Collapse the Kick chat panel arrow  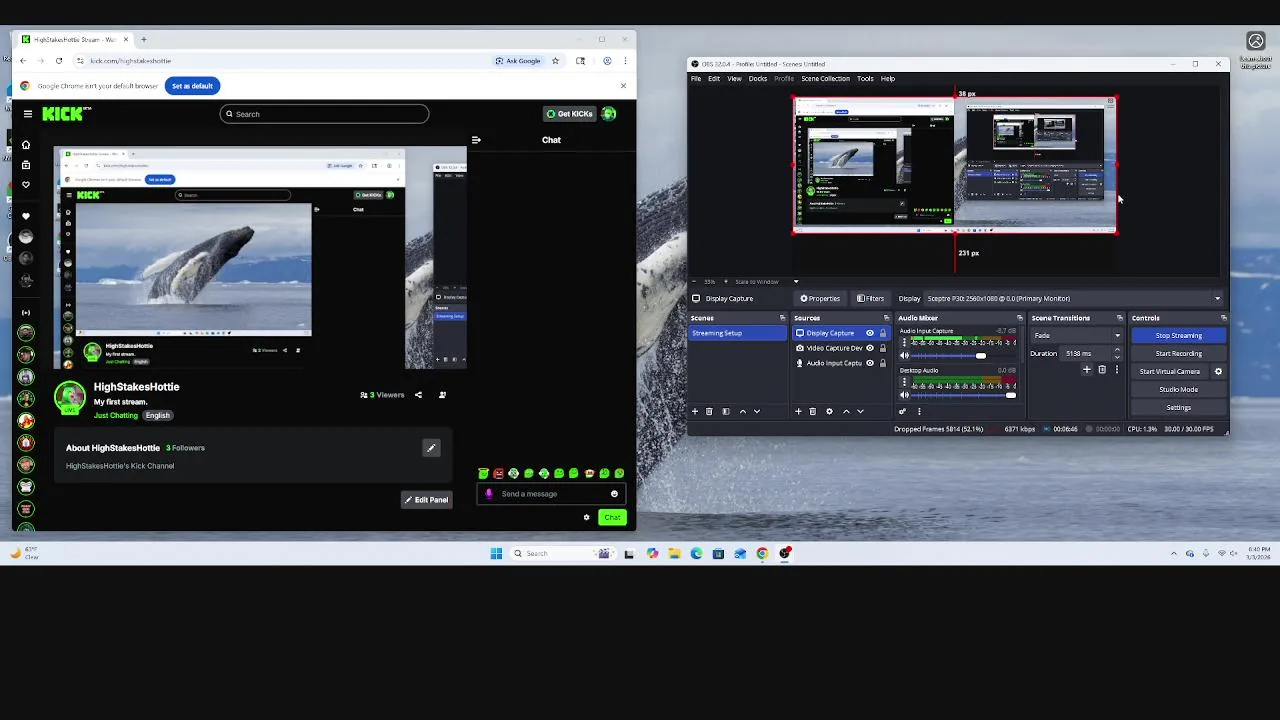(476, 140)
